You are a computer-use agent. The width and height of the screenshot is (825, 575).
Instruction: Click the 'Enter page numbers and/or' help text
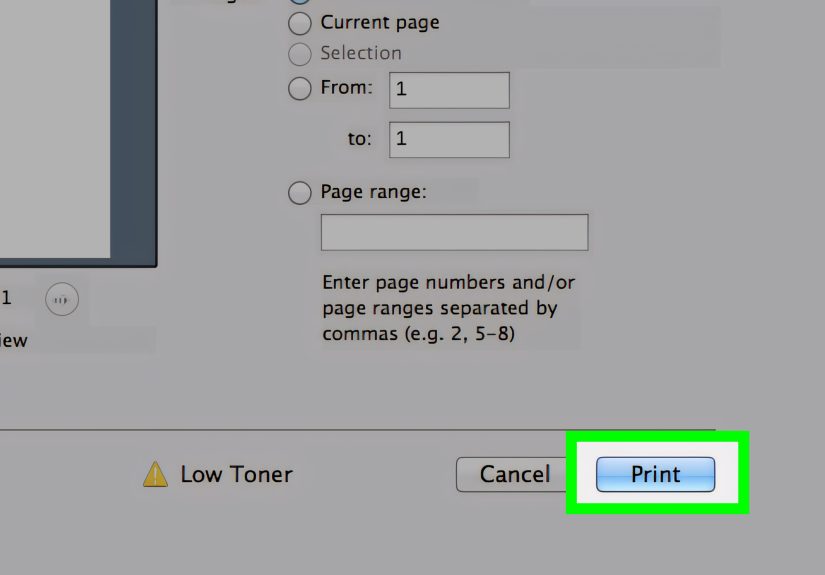click(x=448, y=282)
